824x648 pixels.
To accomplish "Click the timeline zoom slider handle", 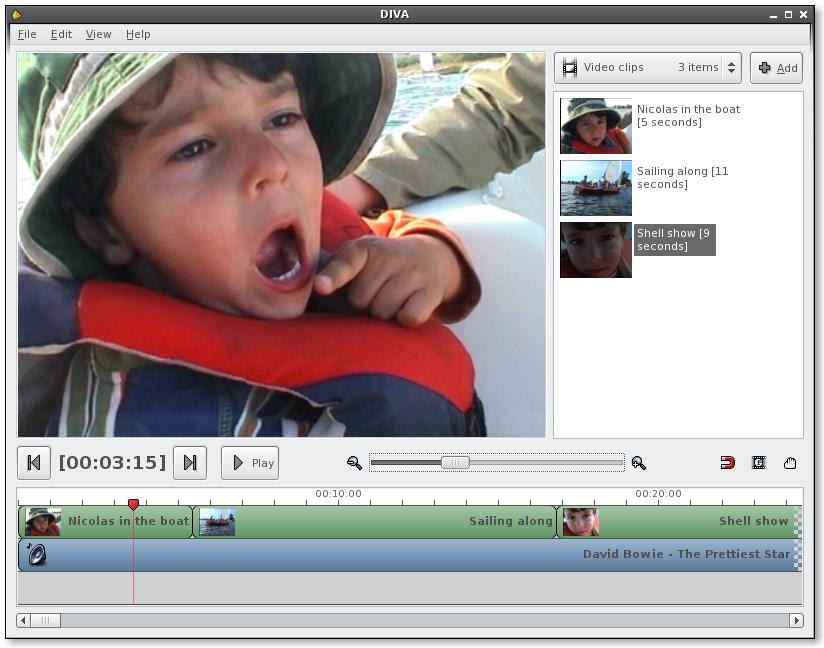I will tap(455, 462).
